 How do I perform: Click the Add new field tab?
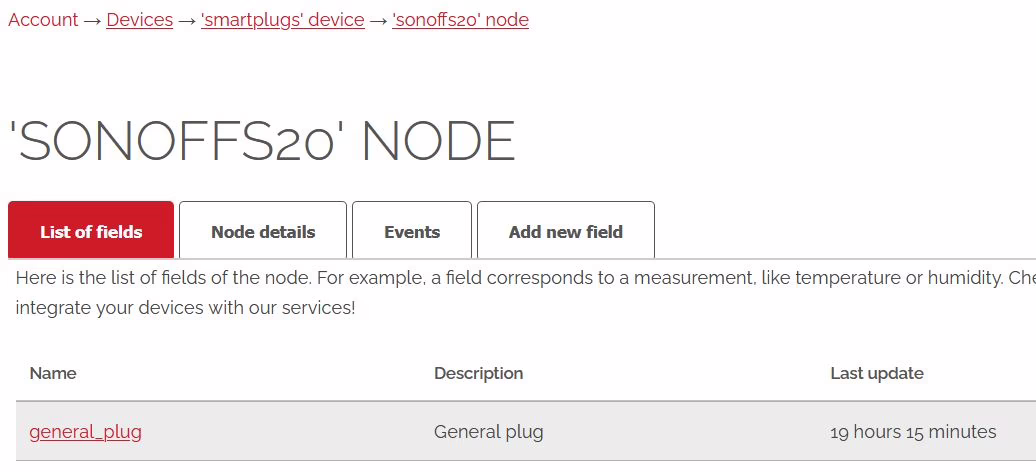tap(566, 231)
